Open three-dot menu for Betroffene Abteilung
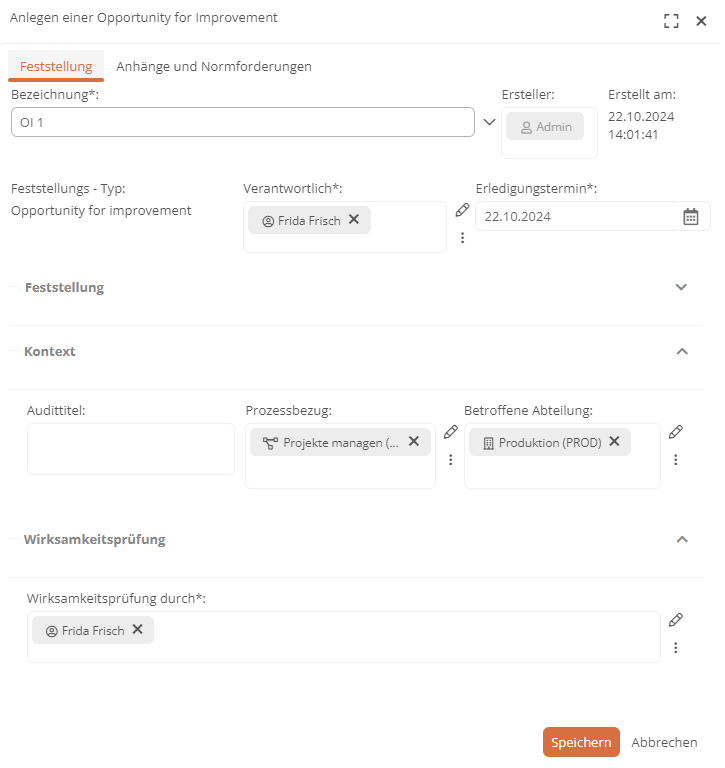Image resolution: width=725 pixels, height=768 pixels. (676, 459)
